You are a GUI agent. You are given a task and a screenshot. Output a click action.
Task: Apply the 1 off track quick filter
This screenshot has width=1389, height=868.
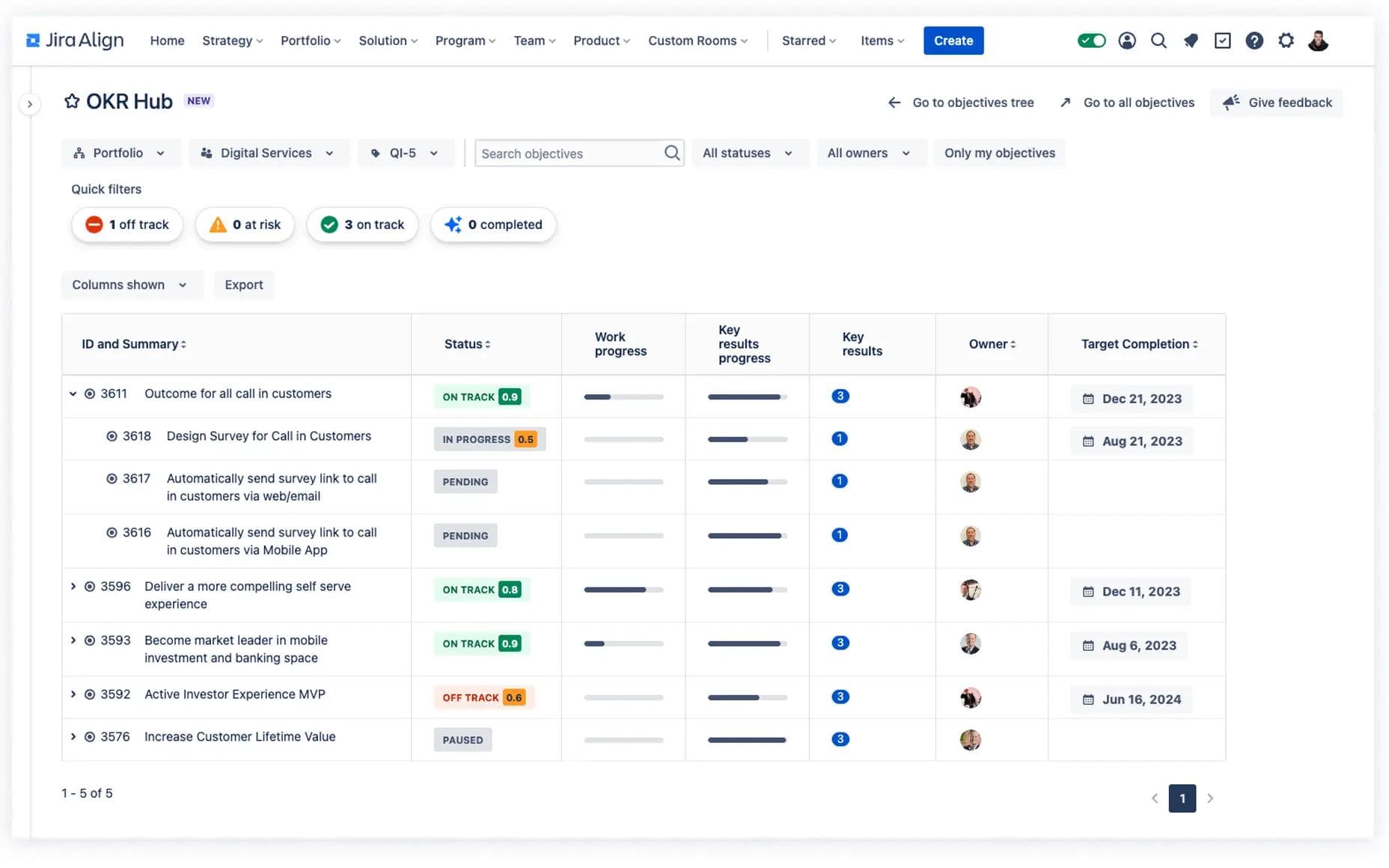click(x=126, y=224)
